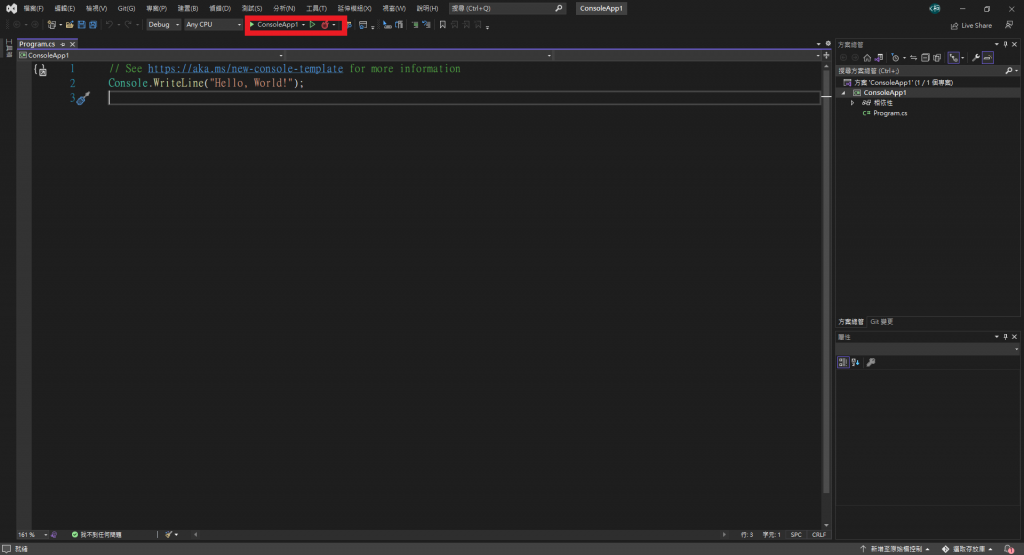Open the 工具(T) Tools menu

316,8
